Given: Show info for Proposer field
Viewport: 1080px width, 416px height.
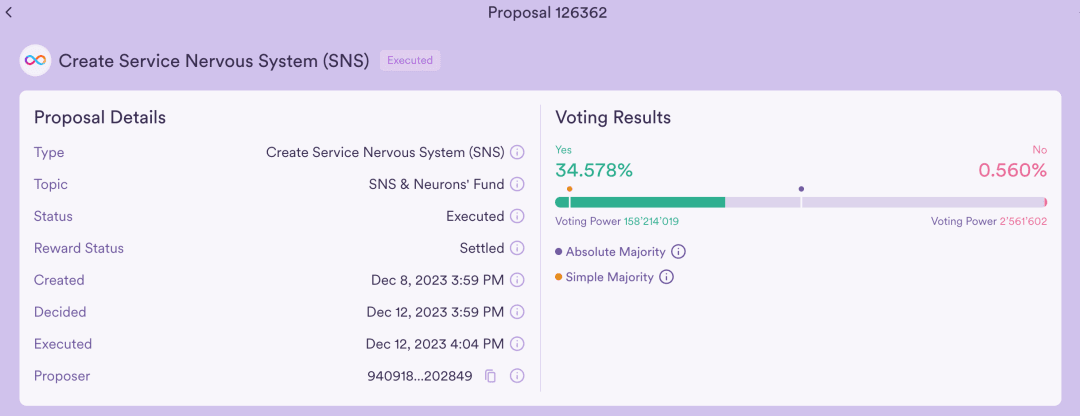Looking at the screenshot, I should (x=517, y=376).
